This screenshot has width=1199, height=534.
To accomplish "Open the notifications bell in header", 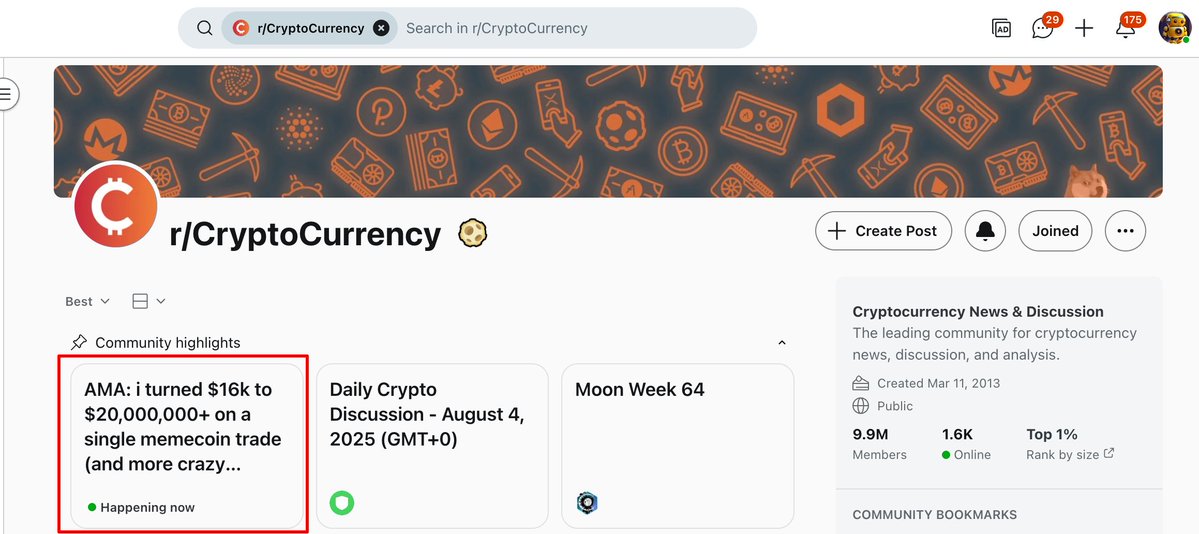I will point(1125,28).
